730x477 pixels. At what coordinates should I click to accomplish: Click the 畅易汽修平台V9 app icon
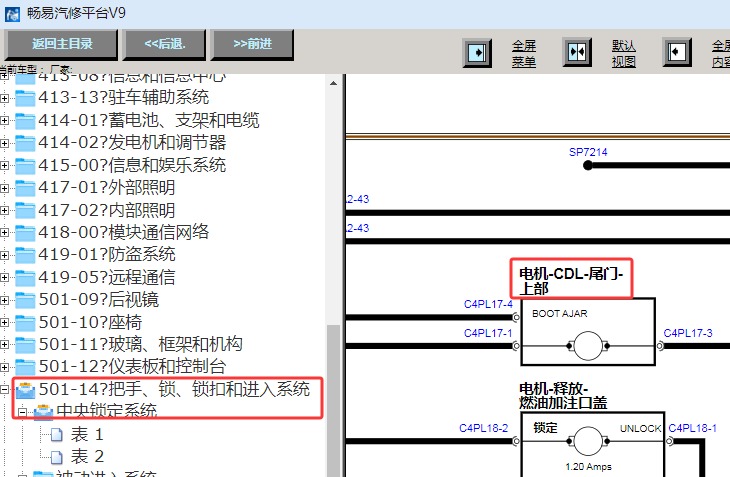tap(12, 13)
